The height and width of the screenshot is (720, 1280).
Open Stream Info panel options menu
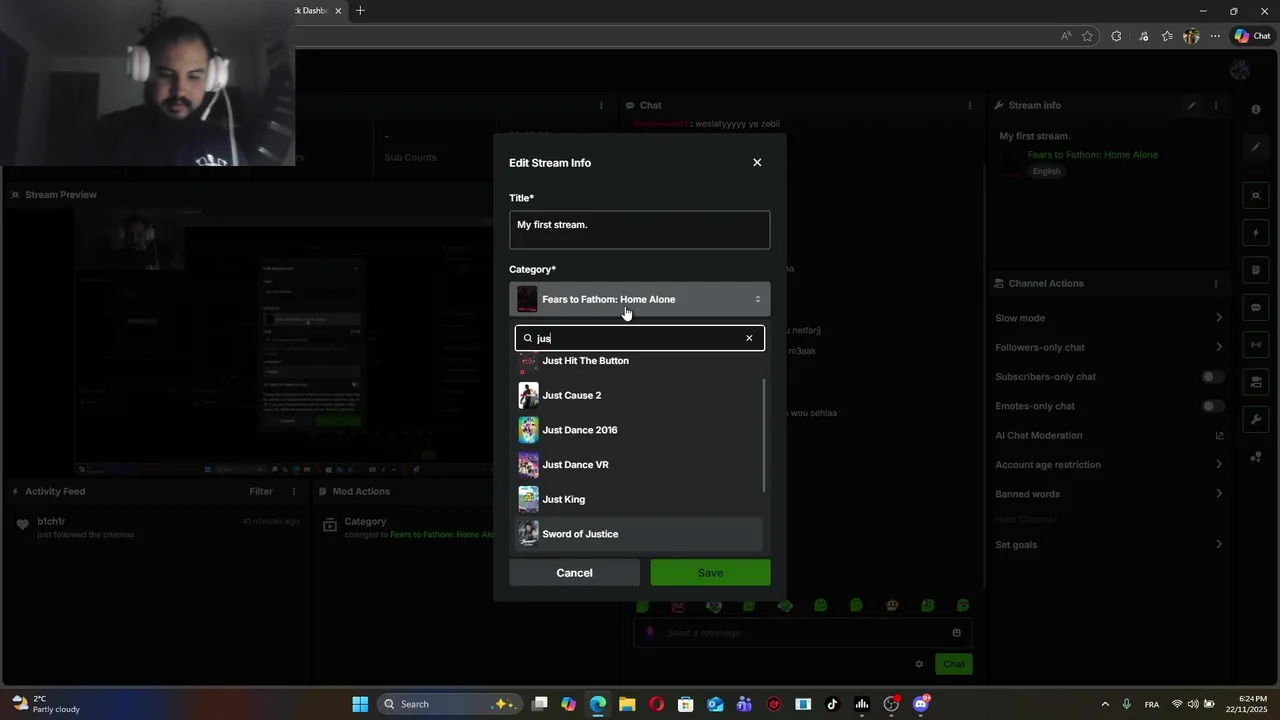[x=1216, y=105]
